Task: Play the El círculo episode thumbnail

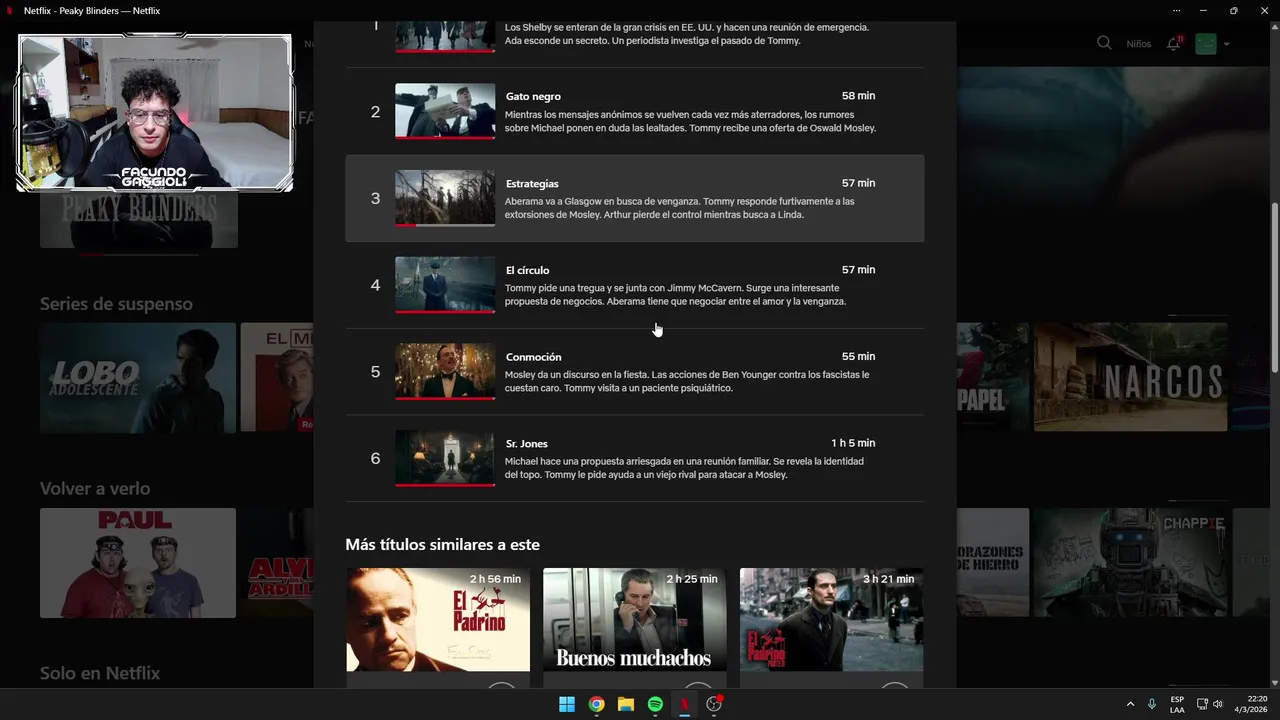Action: tap(445, 285)
